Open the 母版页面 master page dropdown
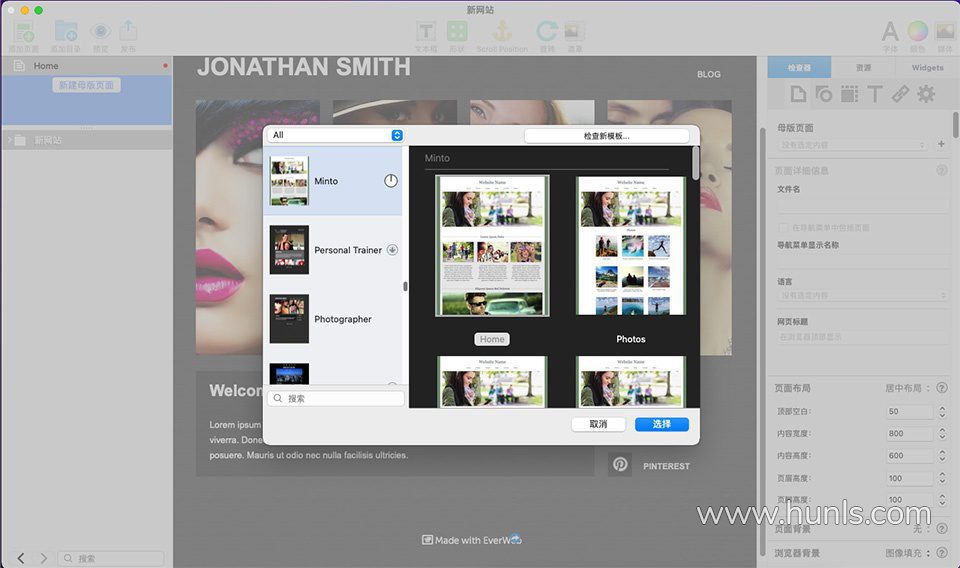This screenshot has width=960, height=568. [853, 145]
